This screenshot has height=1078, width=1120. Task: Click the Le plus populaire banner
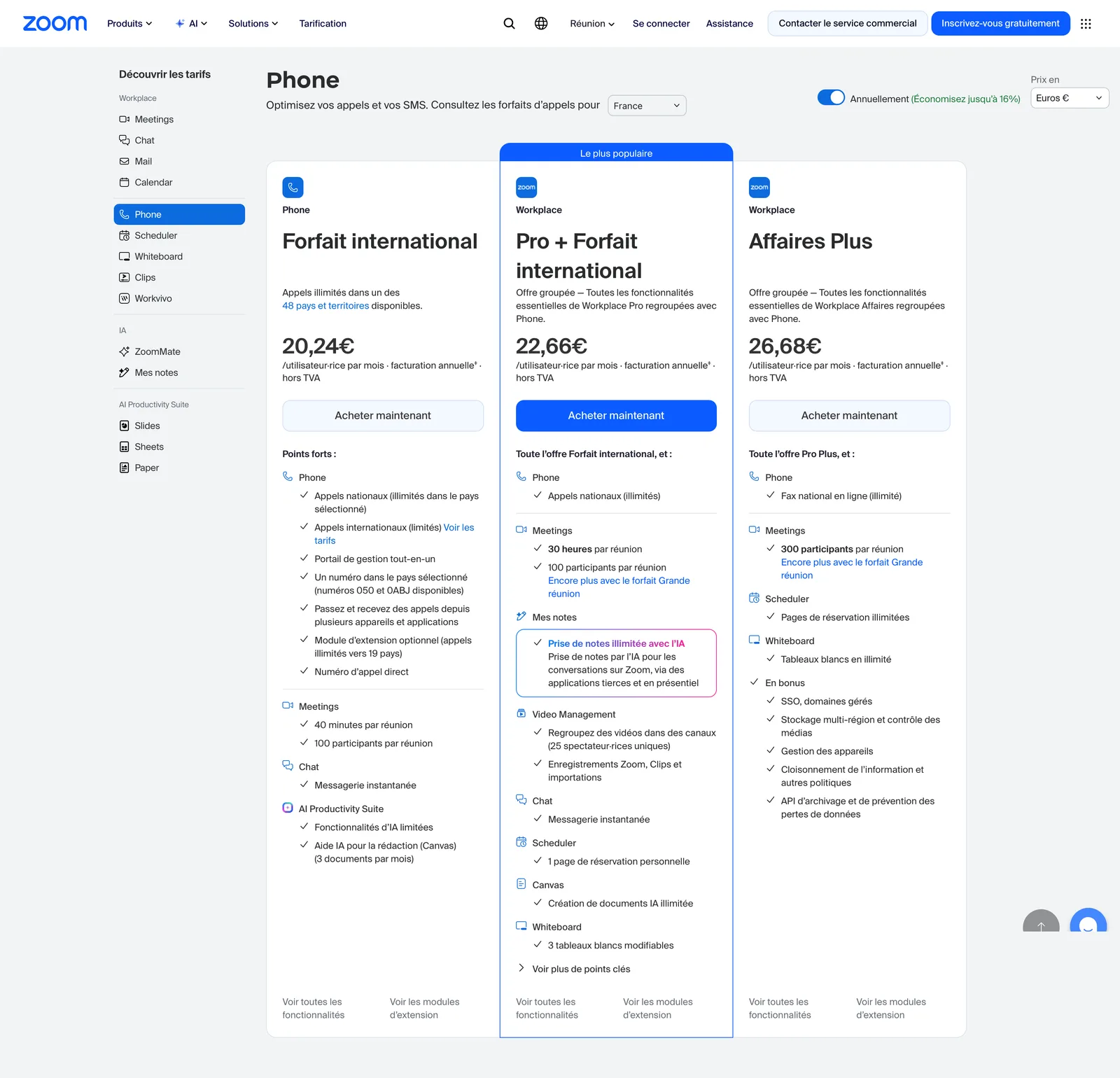[616, 153]
